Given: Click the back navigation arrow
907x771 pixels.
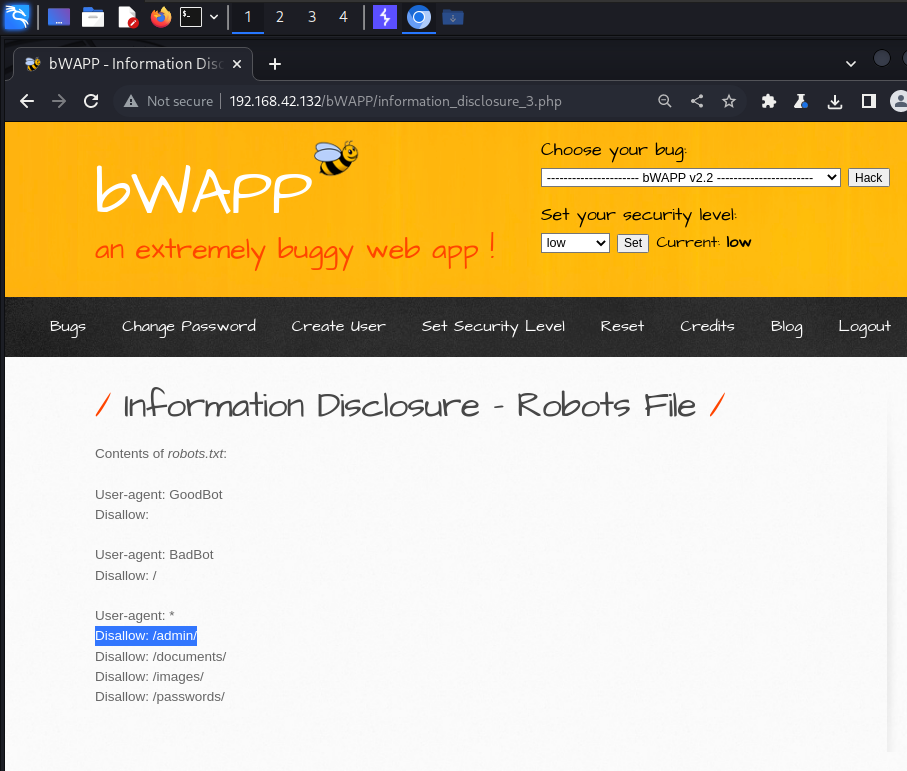Looking at the screenshot, I should (27, 101).
